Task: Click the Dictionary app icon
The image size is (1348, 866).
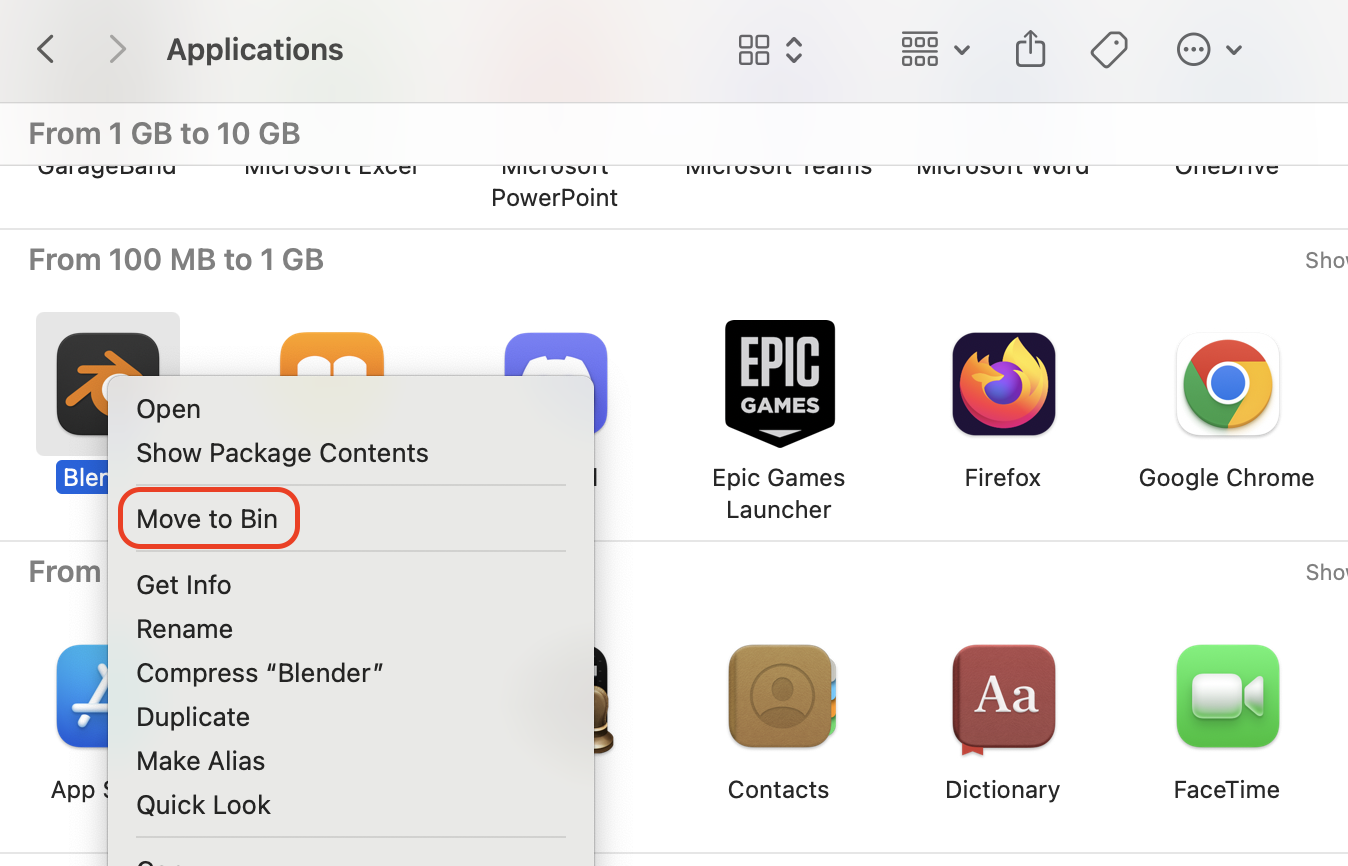Action: [1002, 696]
